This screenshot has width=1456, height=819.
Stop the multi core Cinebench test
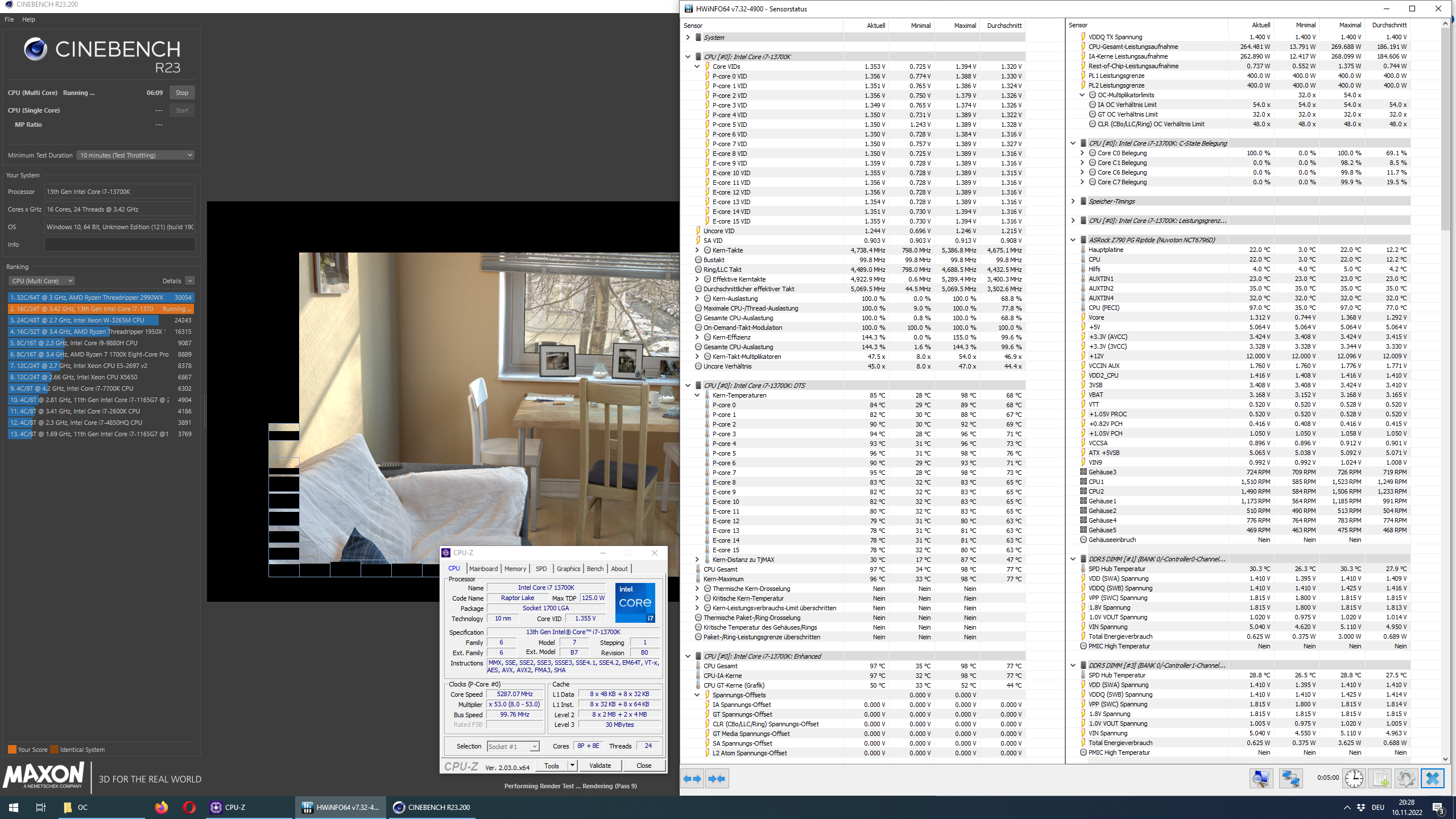(x=182, y=93)
